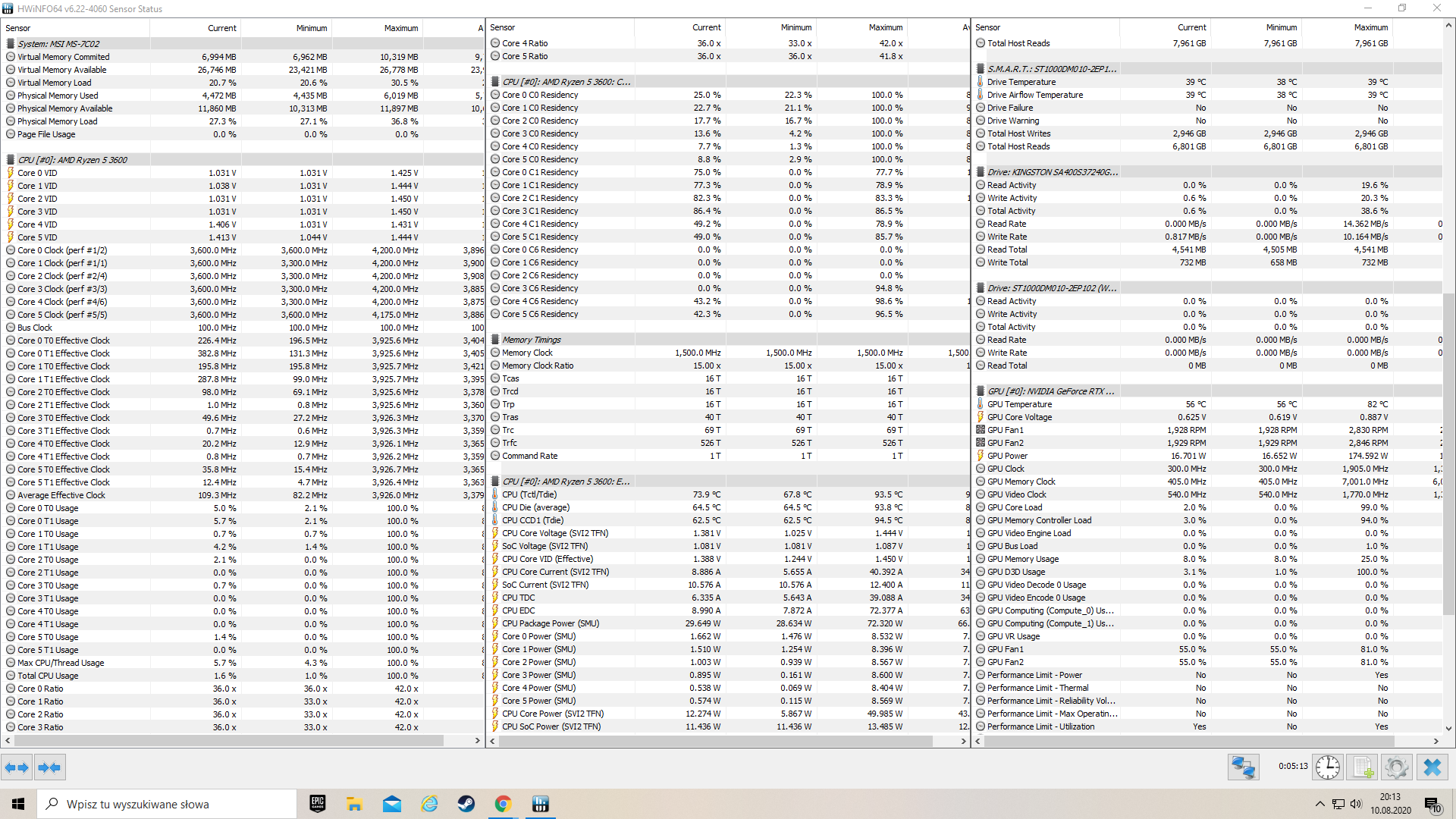The width and height of the screenshot is (1456, 819).
Task: Click the left-panel horizontal scroll right arrow
Action: coord(478,741)
